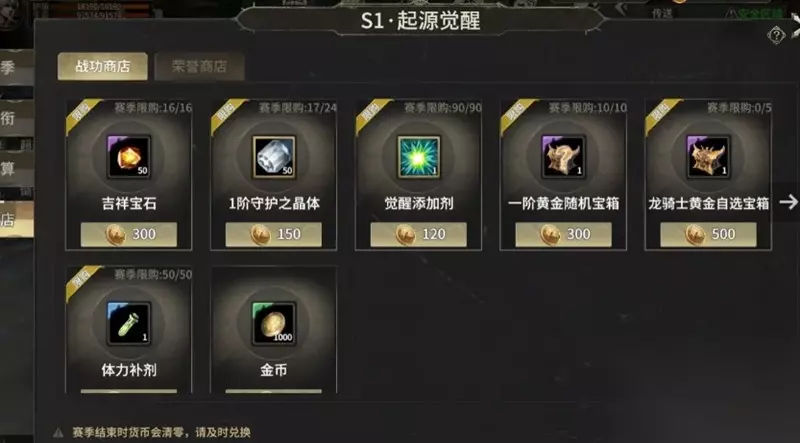The height and width of the screenshot is (443, 800).
Task: Buy 吉祥宝石 for 300 coins
Action: [129, 234]
